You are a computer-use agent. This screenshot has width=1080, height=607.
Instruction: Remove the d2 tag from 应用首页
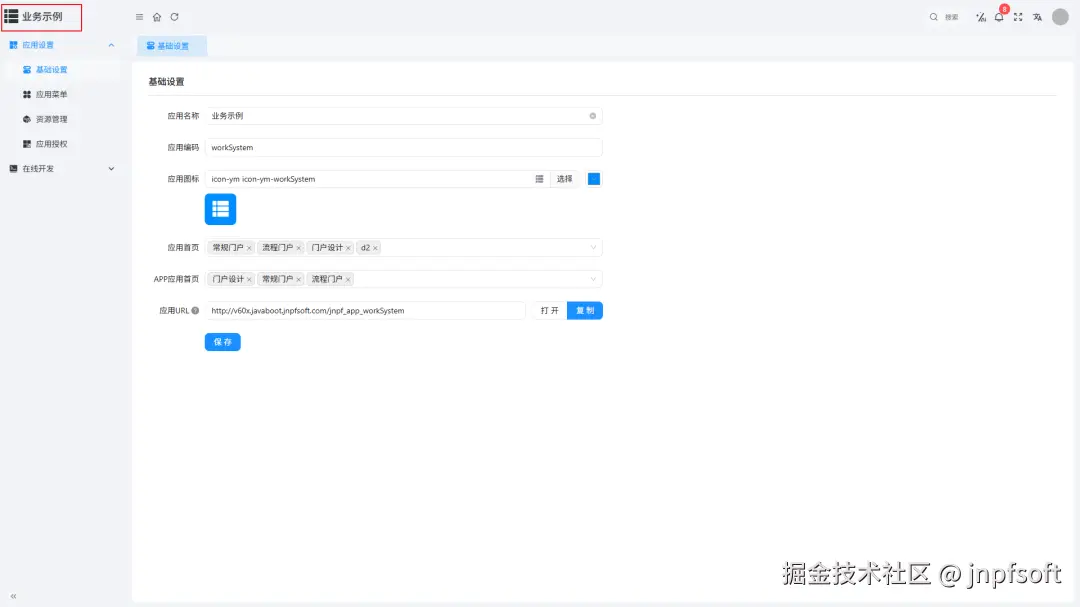(375, 247)
